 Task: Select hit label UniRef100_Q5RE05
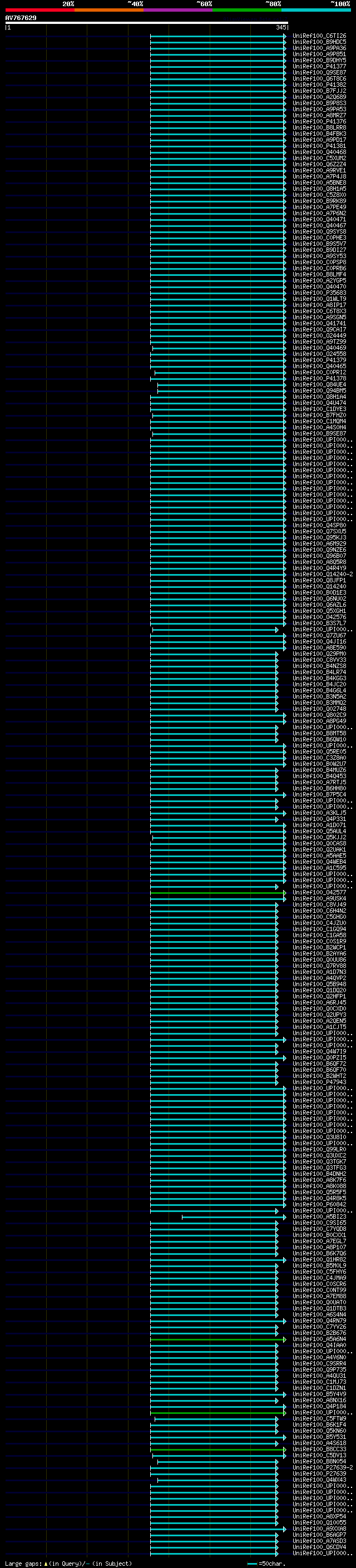(319, 752)
